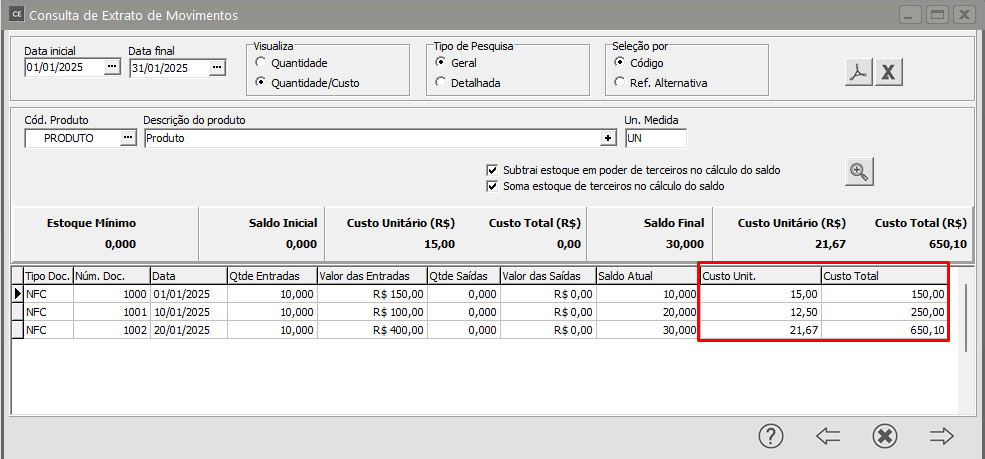Click the Saldo Atual column header
Screen dimensions: 985x459
(646, 275)
